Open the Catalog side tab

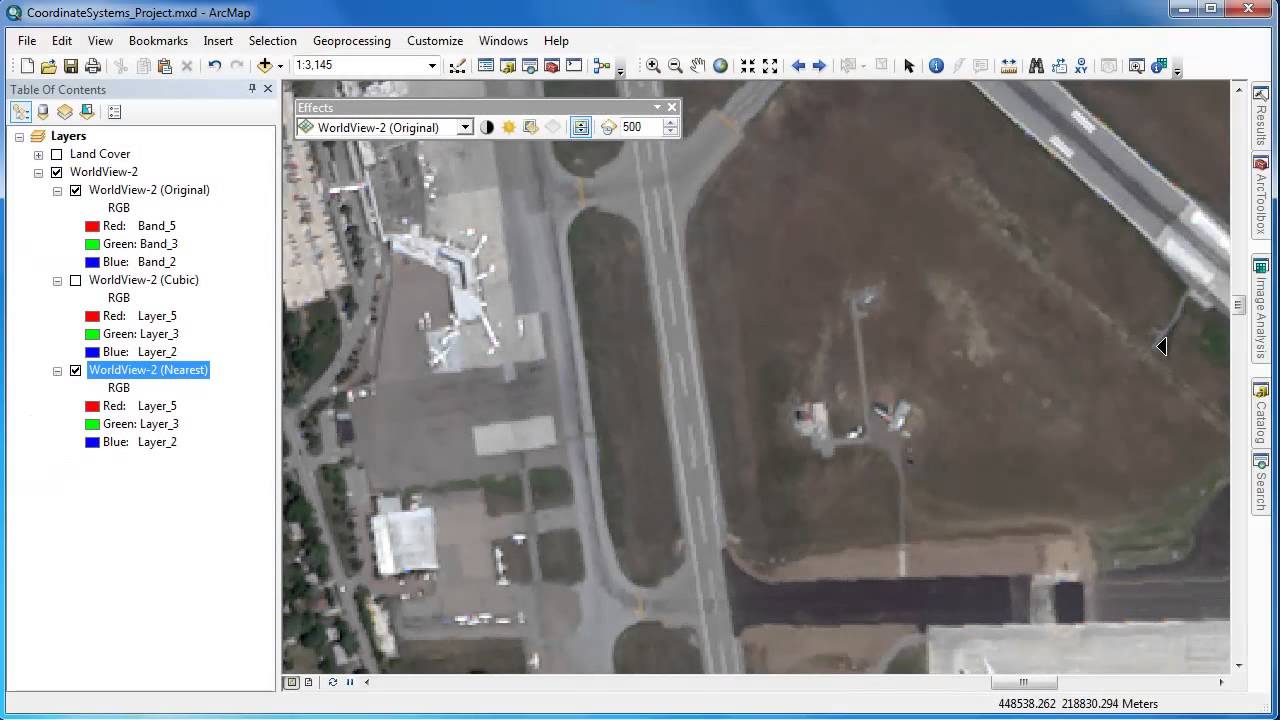tap(1261, 412)
